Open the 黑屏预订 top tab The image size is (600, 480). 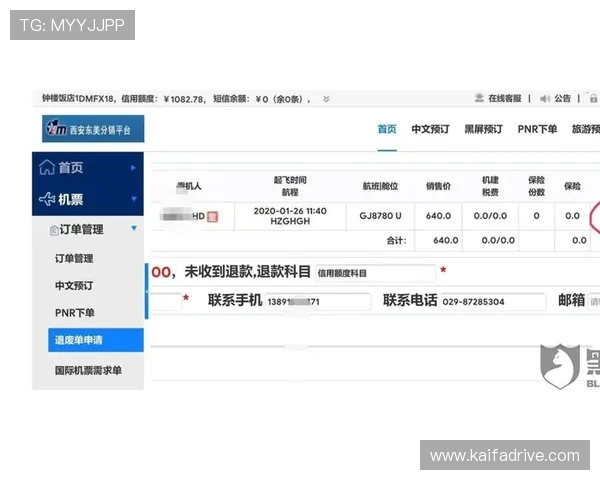(483, 129)
